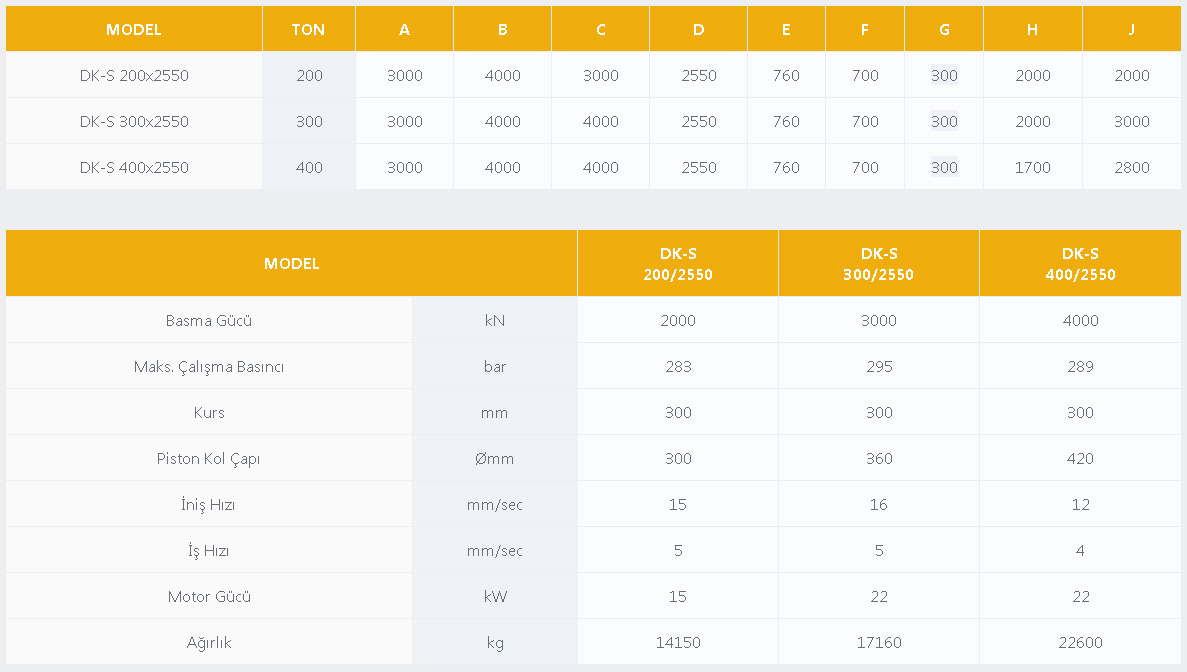Select column header E in the top table
This screenshot has width=1187, height=672.
[x=787, y=30]
